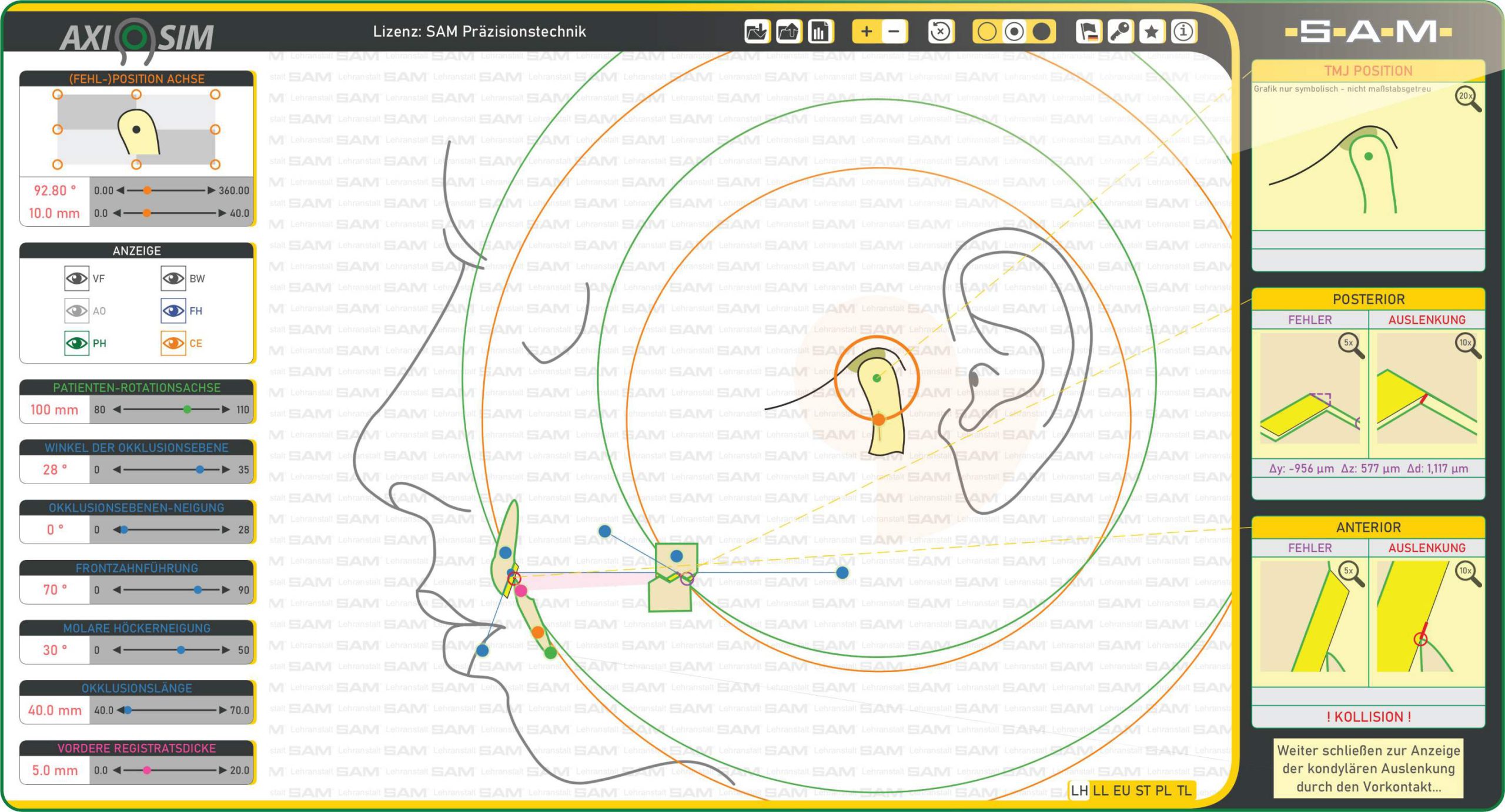
Task: Select the EU tab at bottom
Action: point(1121,791)
